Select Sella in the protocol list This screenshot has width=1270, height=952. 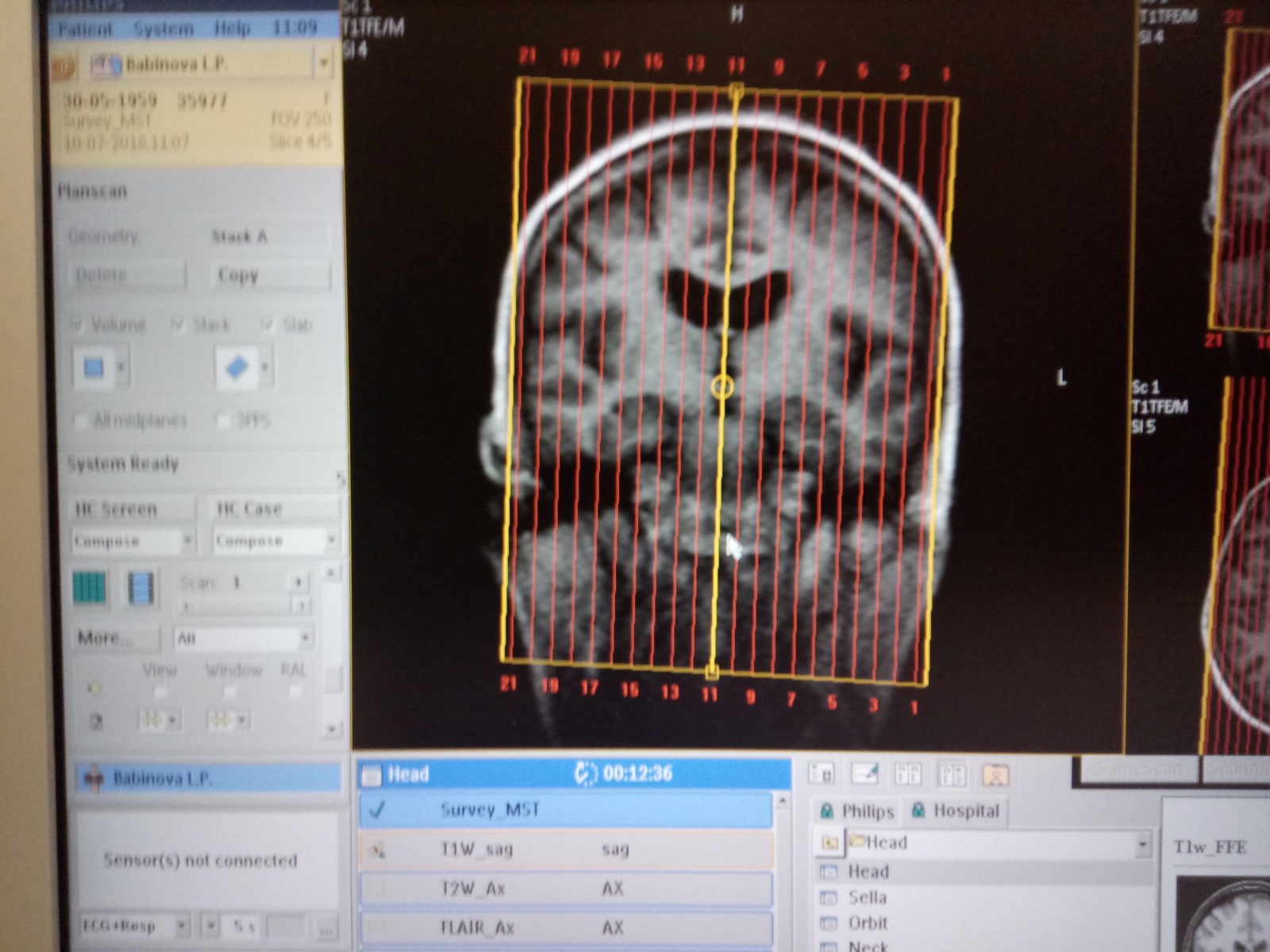pyautogui.click(x=867, y=897)
